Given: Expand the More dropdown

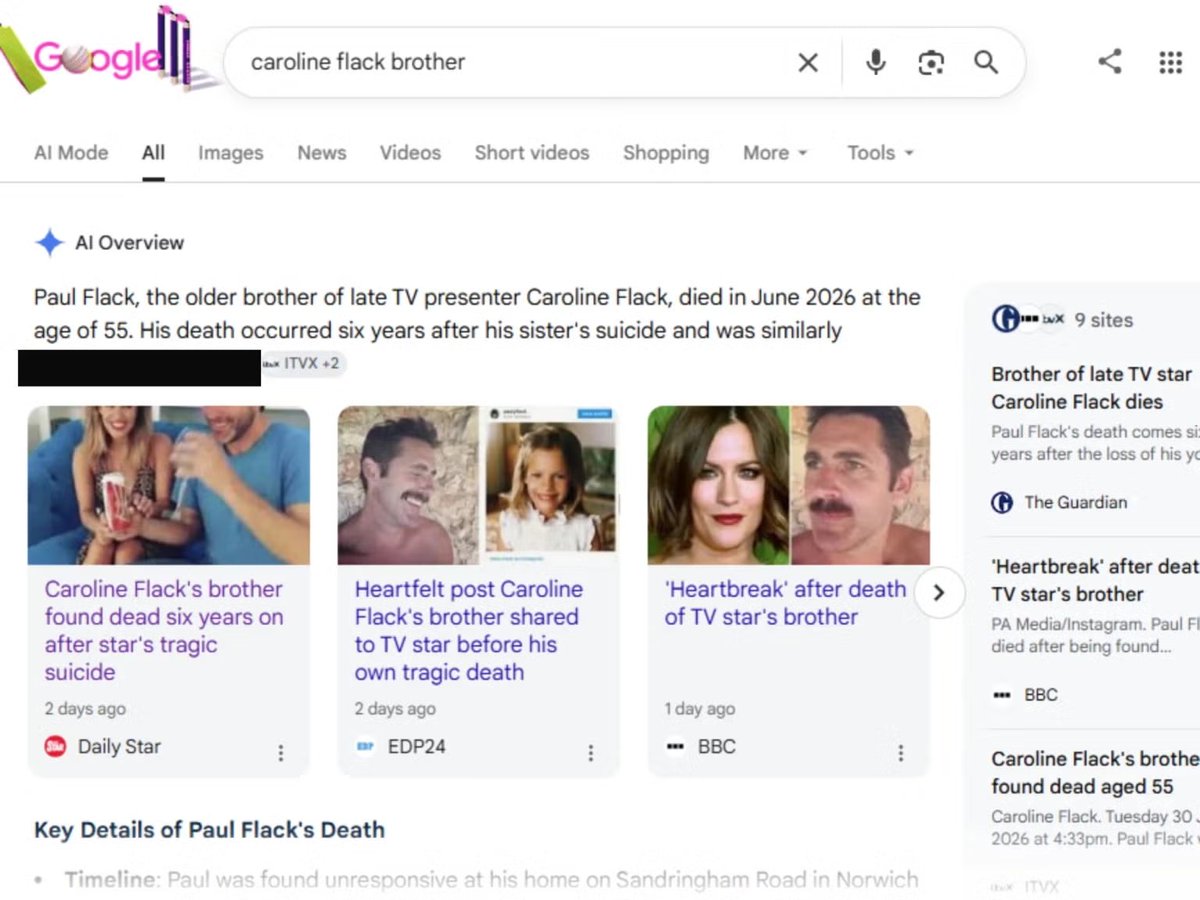Looking at the screenshot, I should 775,153.
